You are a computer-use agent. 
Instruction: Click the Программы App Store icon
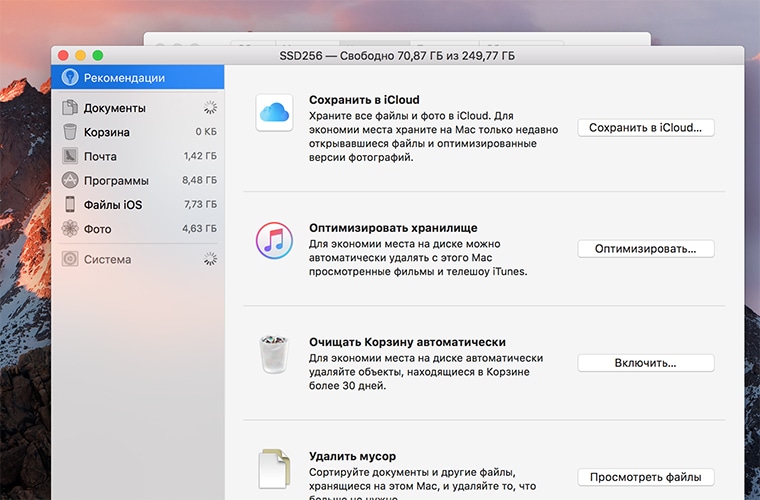point(70,180)
